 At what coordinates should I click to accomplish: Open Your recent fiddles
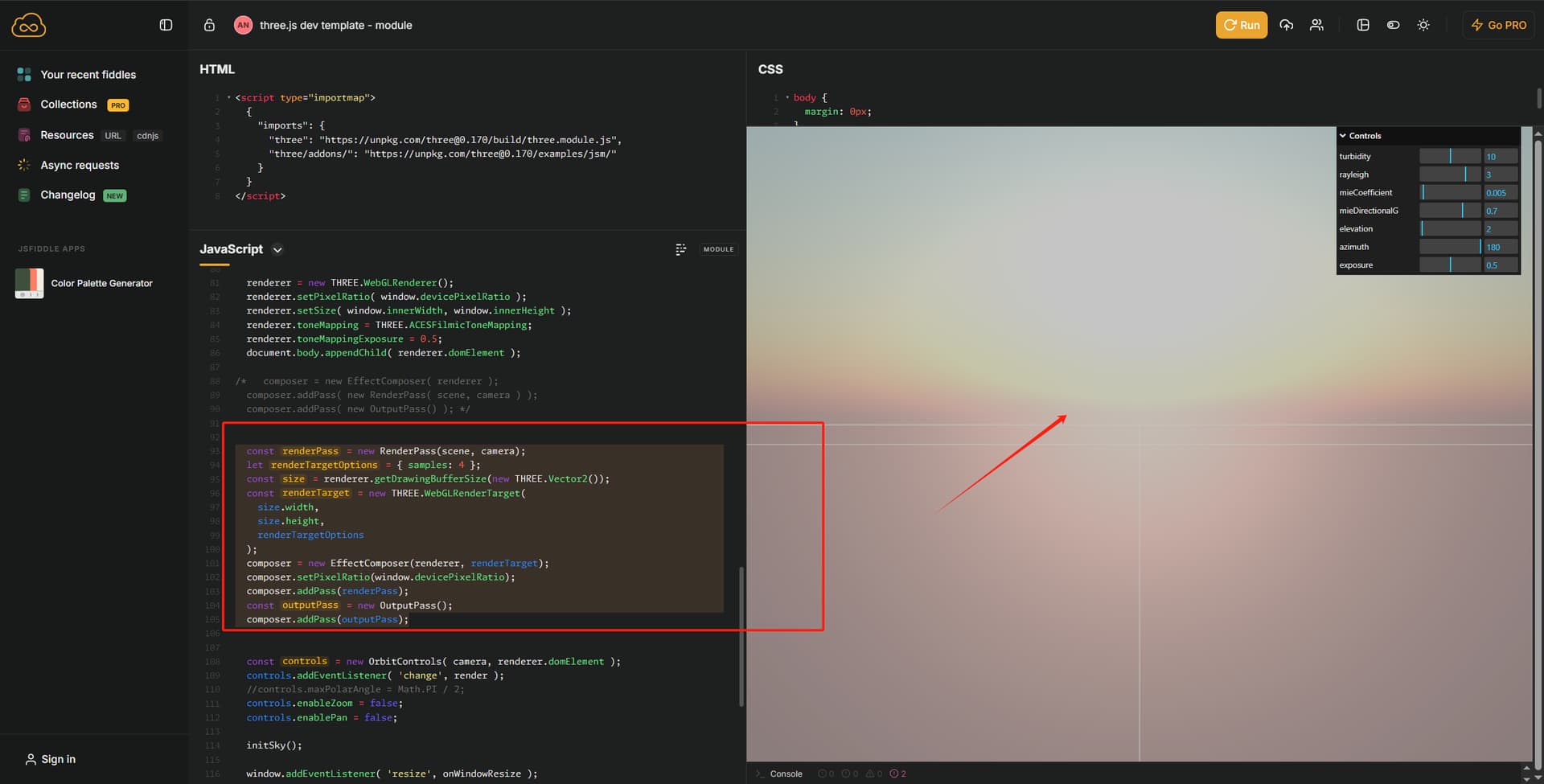pos(88,75)
